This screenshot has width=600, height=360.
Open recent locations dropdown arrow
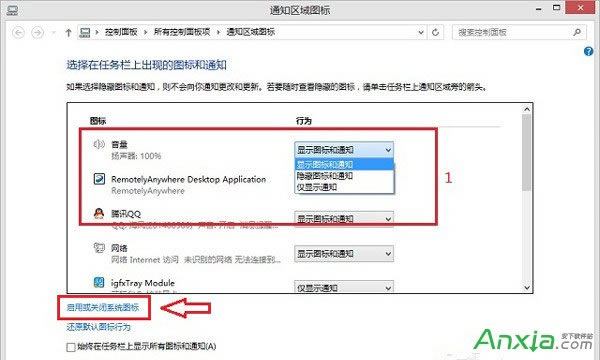click(53, 33)
